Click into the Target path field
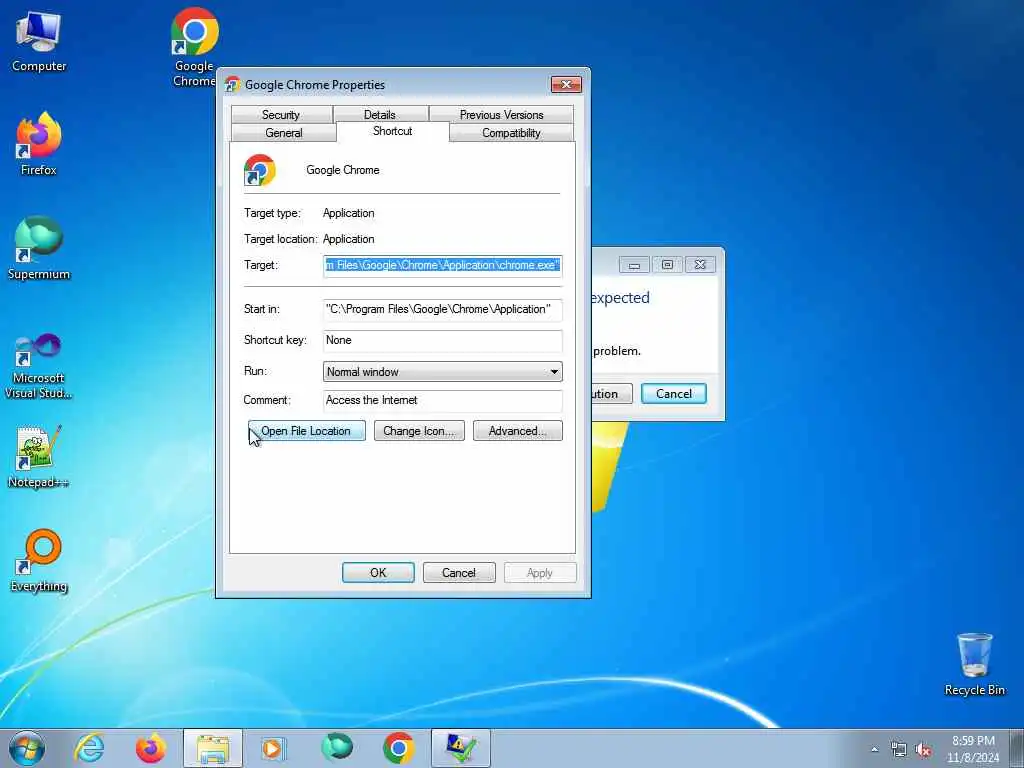1024x768 pixels. point(443,265)
